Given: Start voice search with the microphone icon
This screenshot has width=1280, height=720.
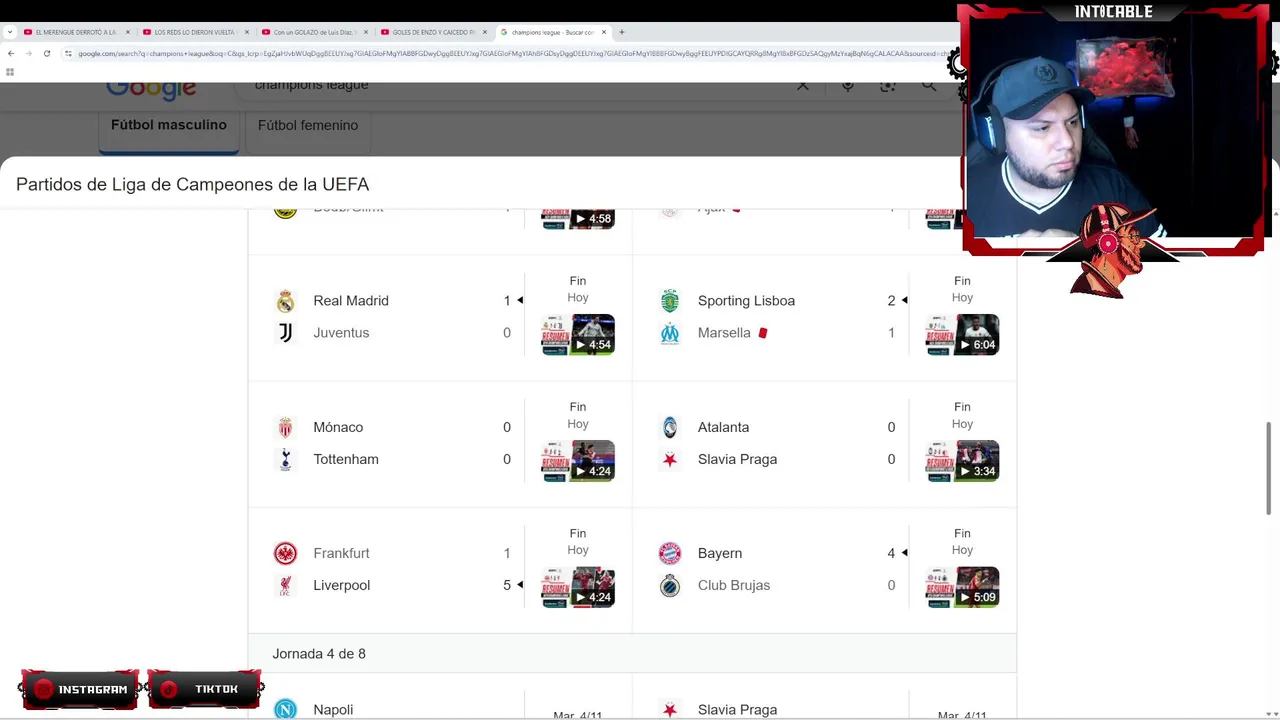Looking at the screenshot, I should coord(848,86).
